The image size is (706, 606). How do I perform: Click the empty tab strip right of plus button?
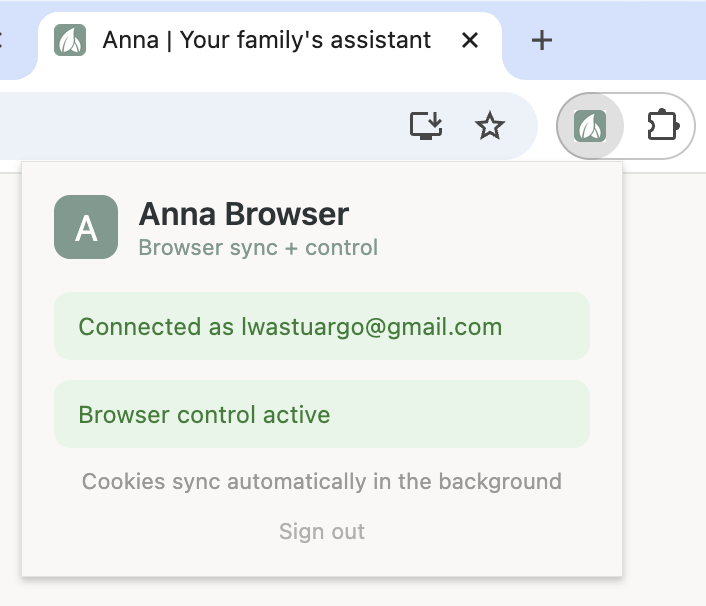pos(640,41)
